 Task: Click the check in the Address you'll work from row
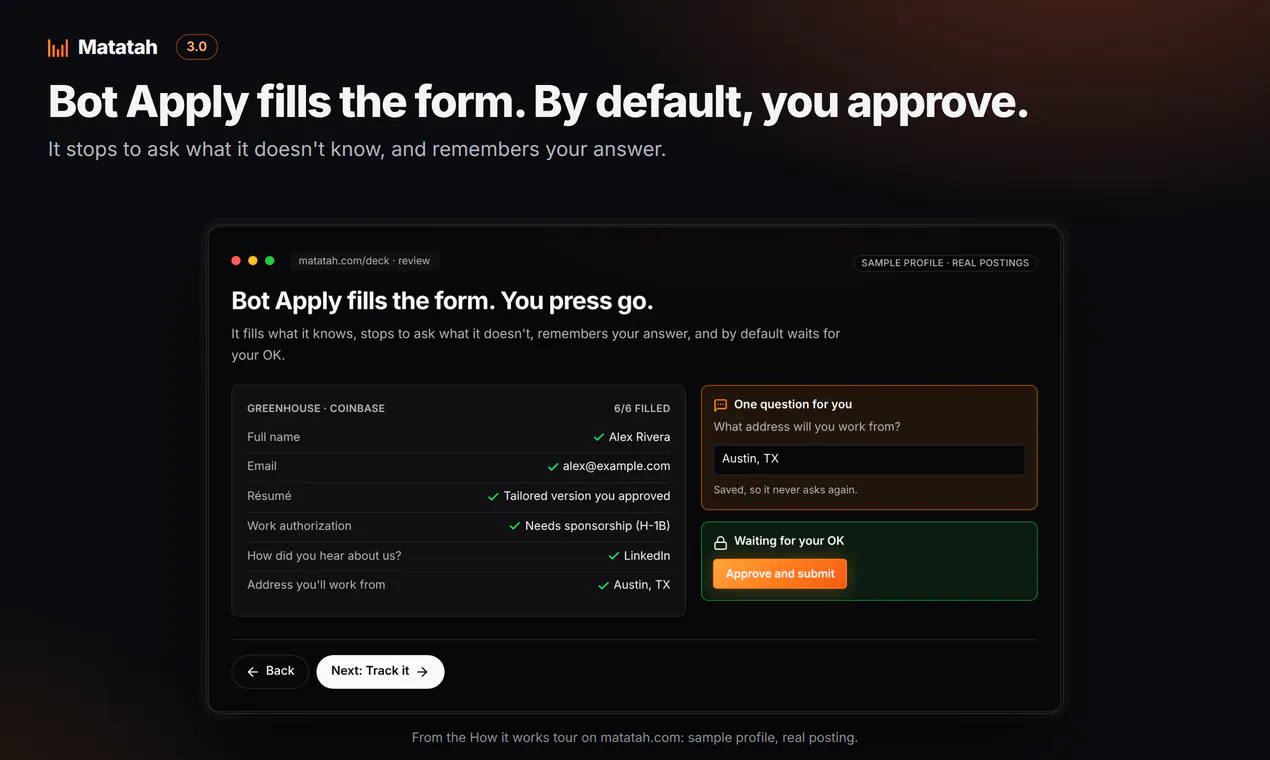coord(603,585)
